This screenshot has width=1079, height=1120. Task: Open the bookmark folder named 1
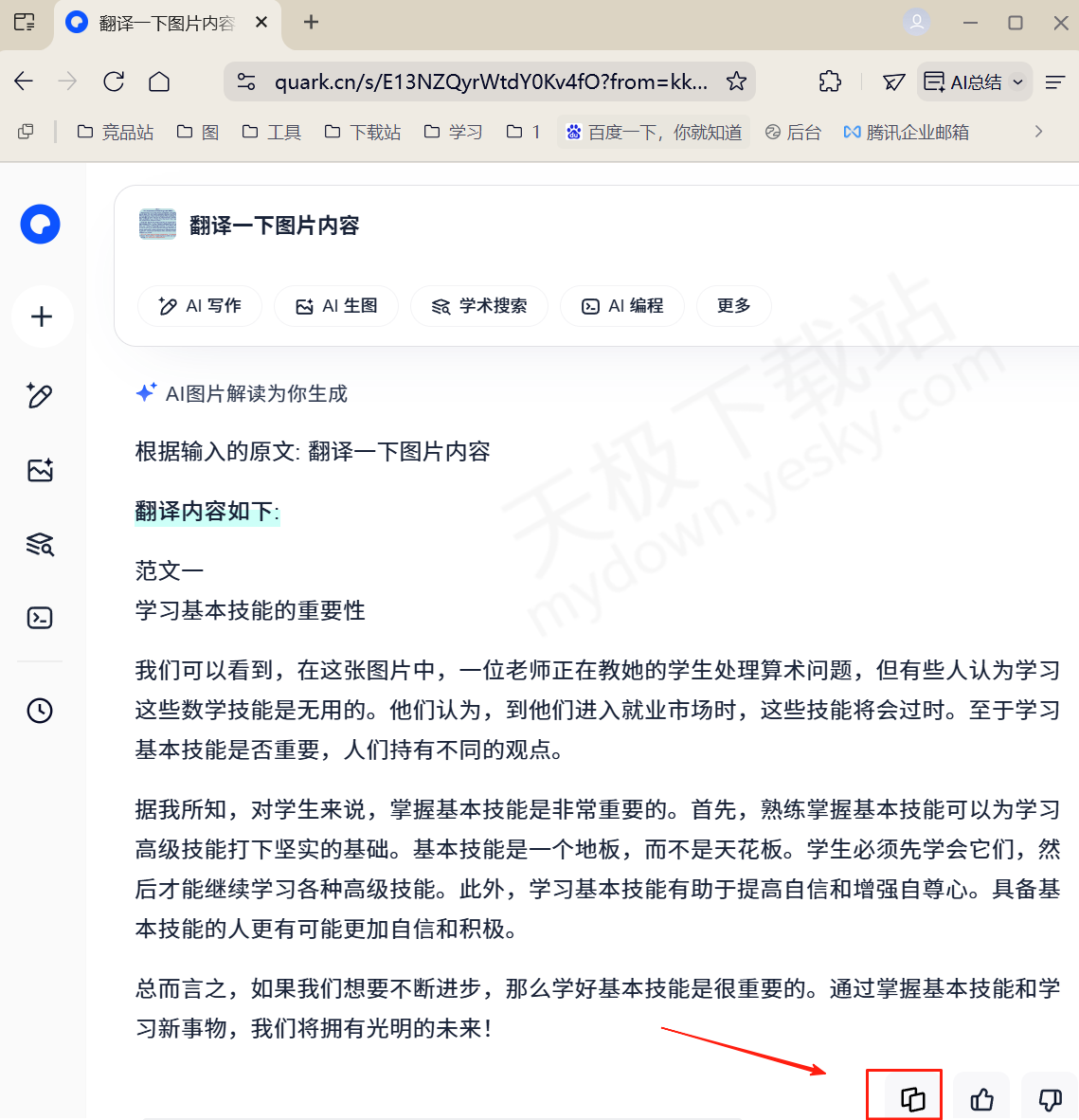[x=523, y=132]
